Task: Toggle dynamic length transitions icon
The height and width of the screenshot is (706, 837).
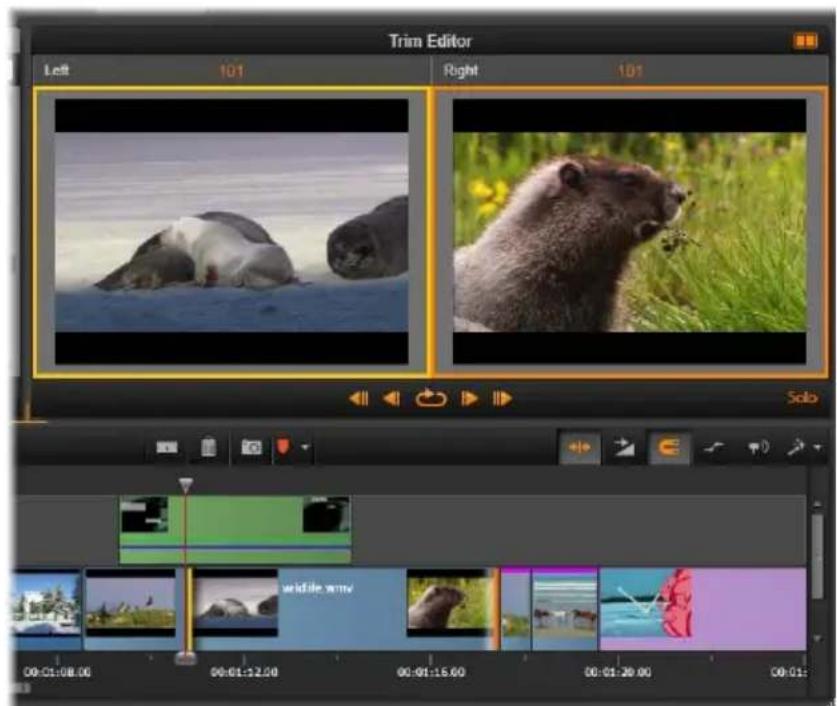Action: [x=623, y=447]
